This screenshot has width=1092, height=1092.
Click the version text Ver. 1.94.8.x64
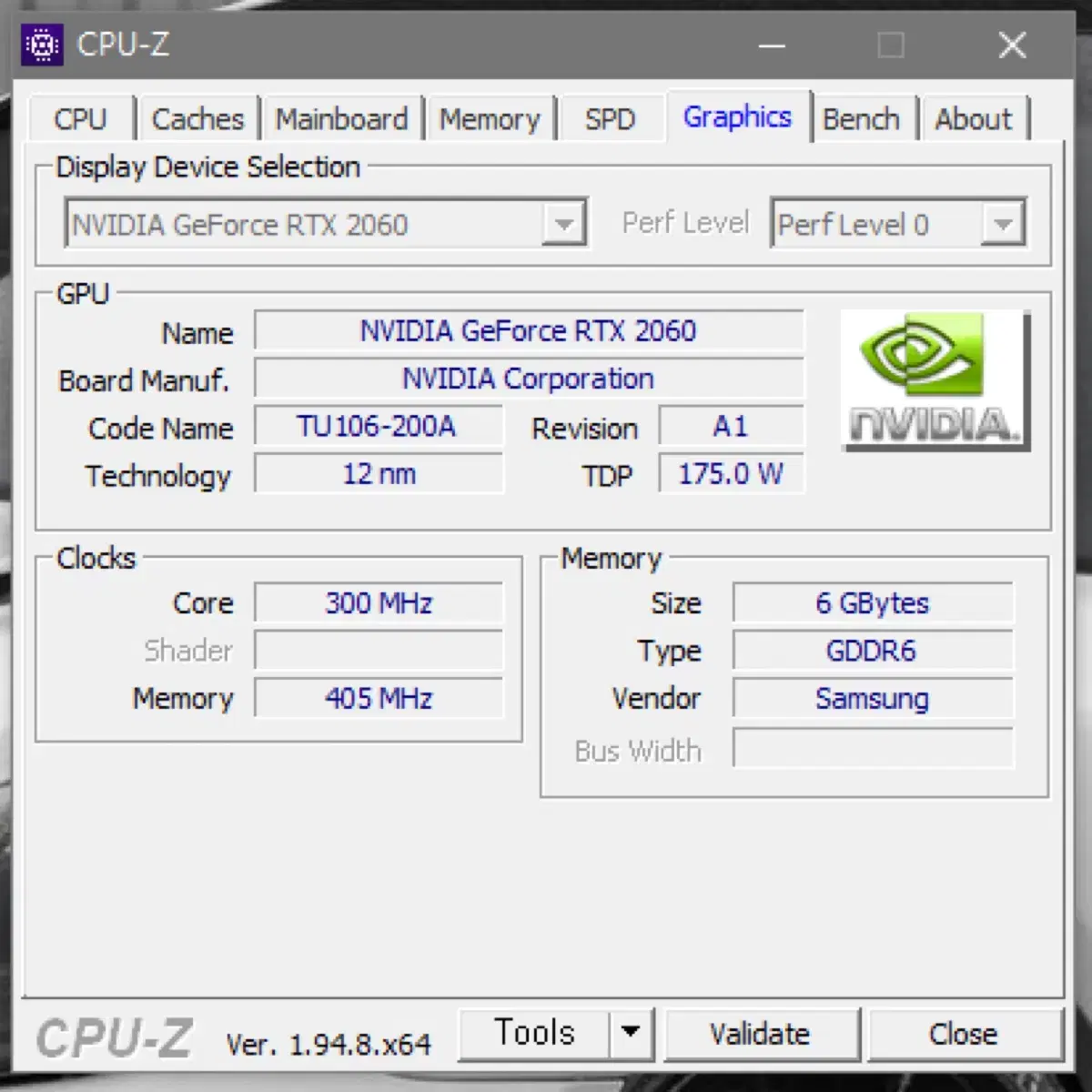coord(329,1044)
